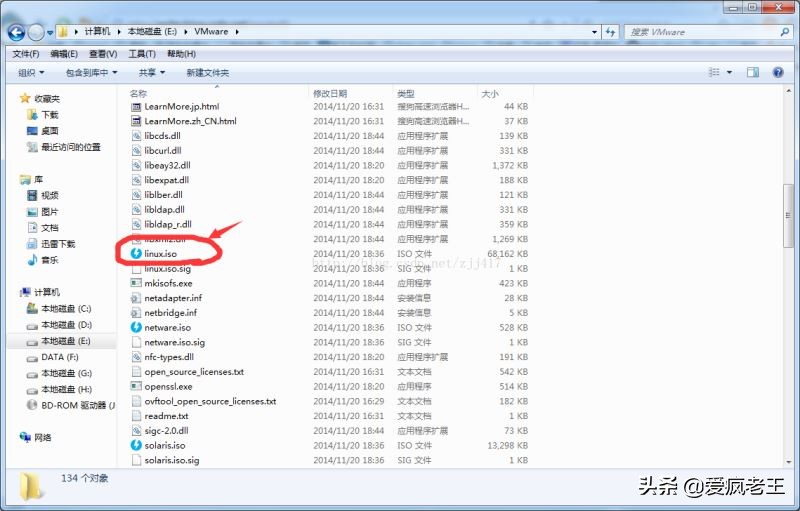Open the 视频 library

43,195
